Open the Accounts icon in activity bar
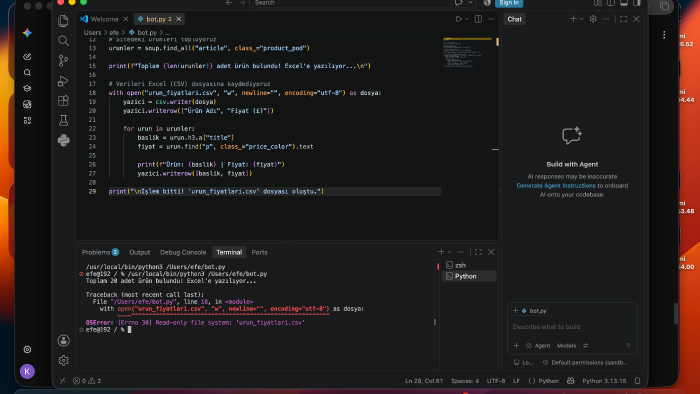 (x=63, y=340)
